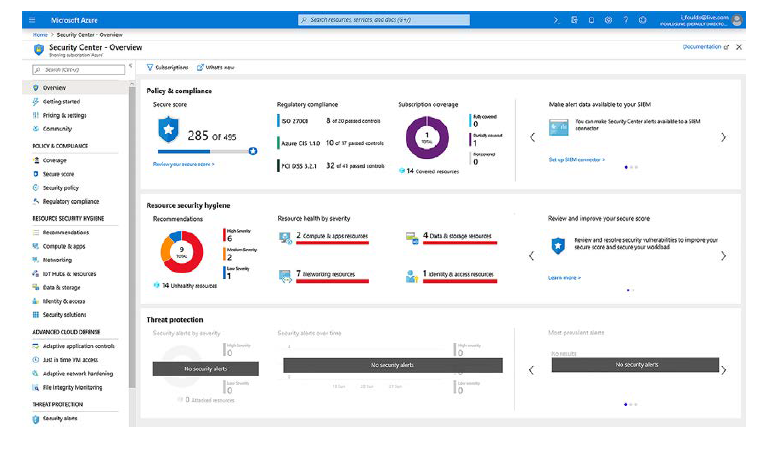
Task: Open notifications bell in top bar
Action: pos(591,20)
